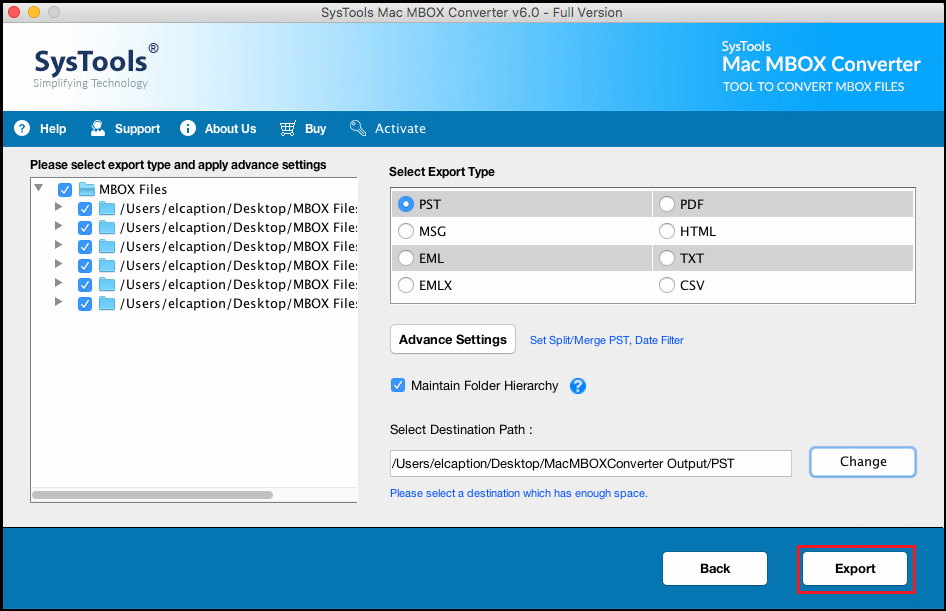Image resolution: width=946 pixels, height=611 pixels.
Task: Select the MBOX Files tree label
Action: 133,189
